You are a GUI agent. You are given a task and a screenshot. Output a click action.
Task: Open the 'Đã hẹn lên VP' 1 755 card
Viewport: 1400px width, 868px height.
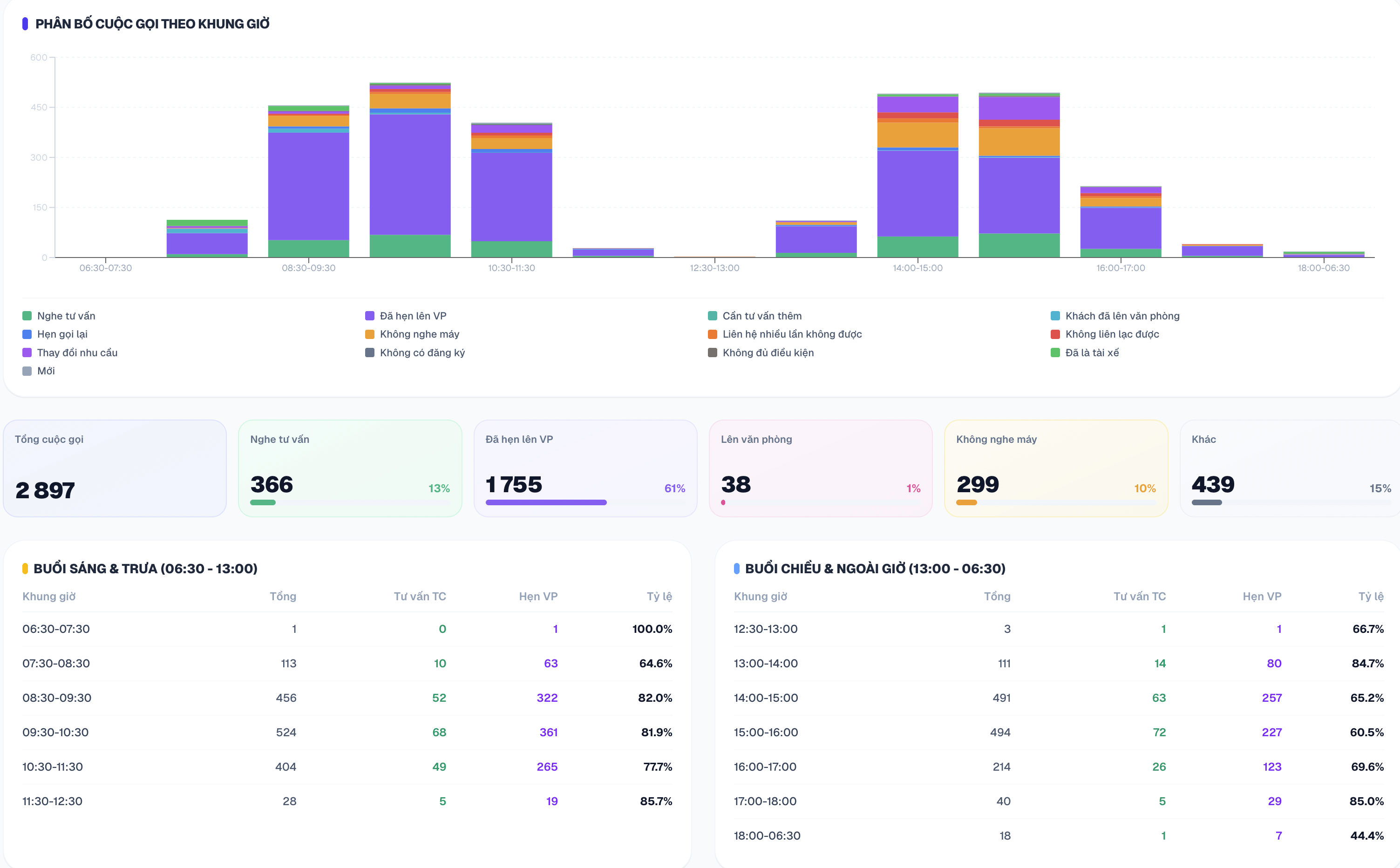[585, 468]
